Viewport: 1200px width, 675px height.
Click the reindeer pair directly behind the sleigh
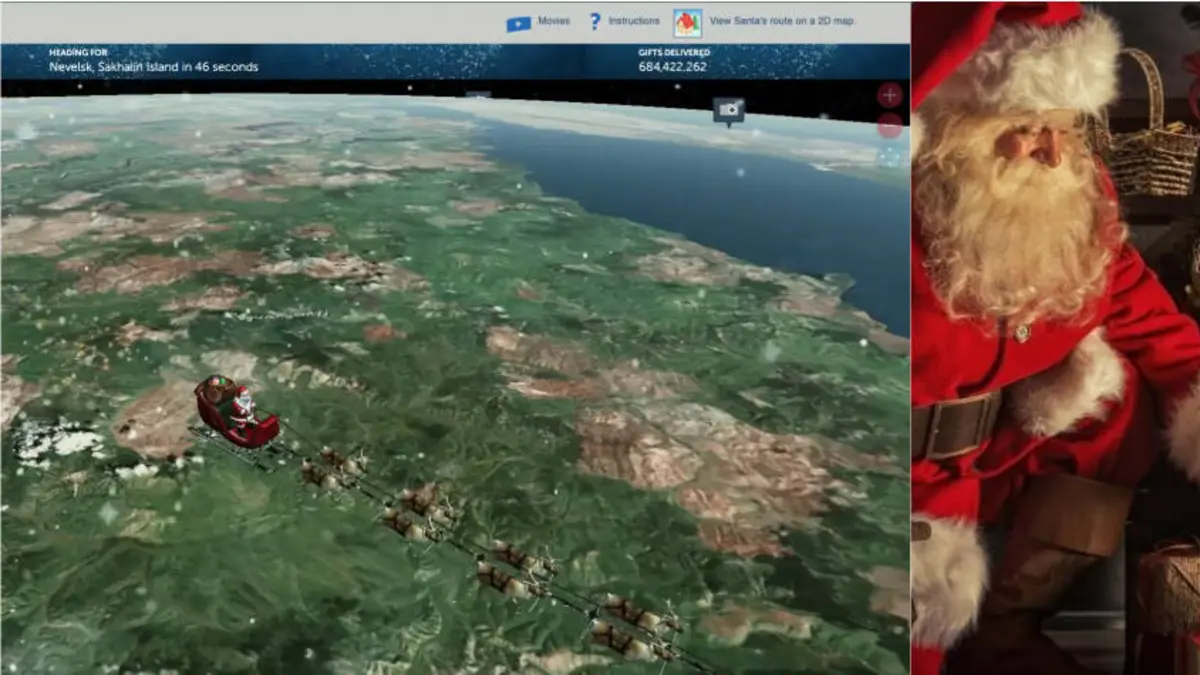(x=335, y=468)
